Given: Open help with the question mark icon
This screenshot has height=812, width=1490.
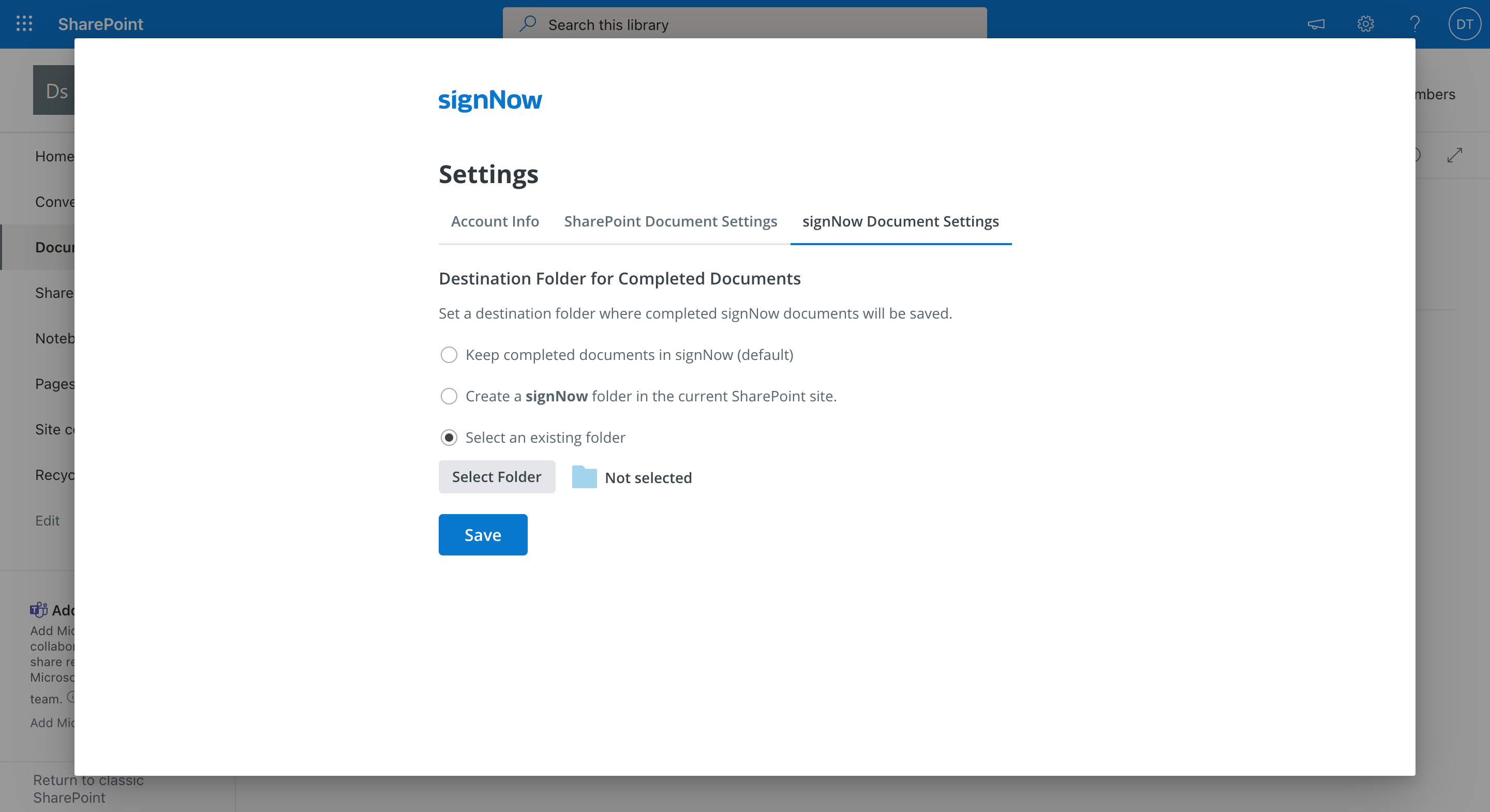Looking at the screenshot, I should tap(1414, 24).
